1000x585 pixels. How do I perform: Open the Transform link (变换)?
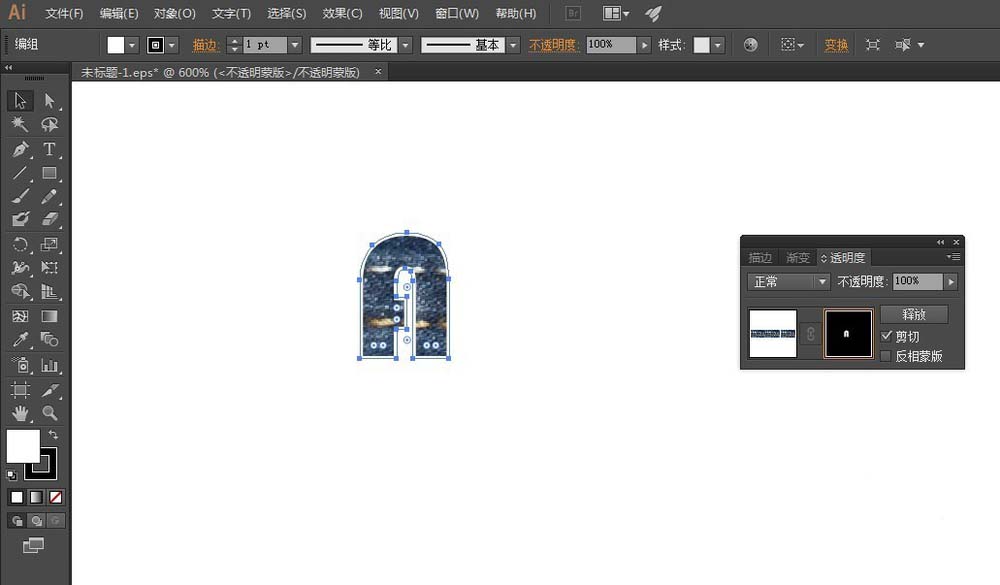836,45
